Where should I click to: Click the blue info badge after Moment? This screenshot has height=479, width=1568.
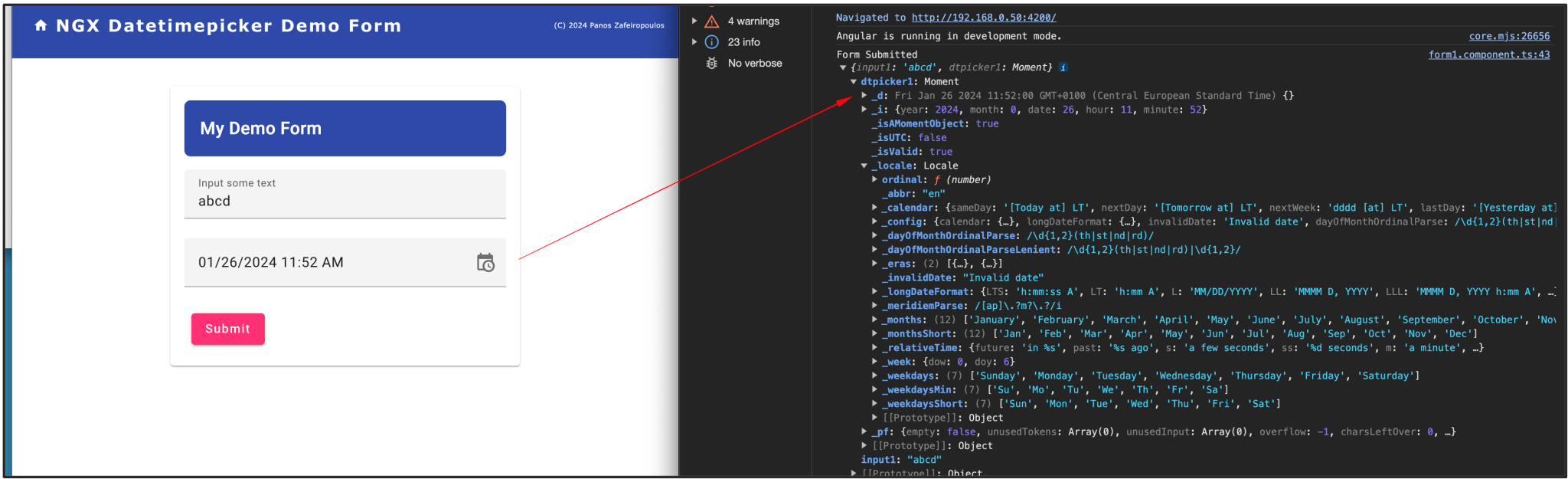(x=1063, y=67)
